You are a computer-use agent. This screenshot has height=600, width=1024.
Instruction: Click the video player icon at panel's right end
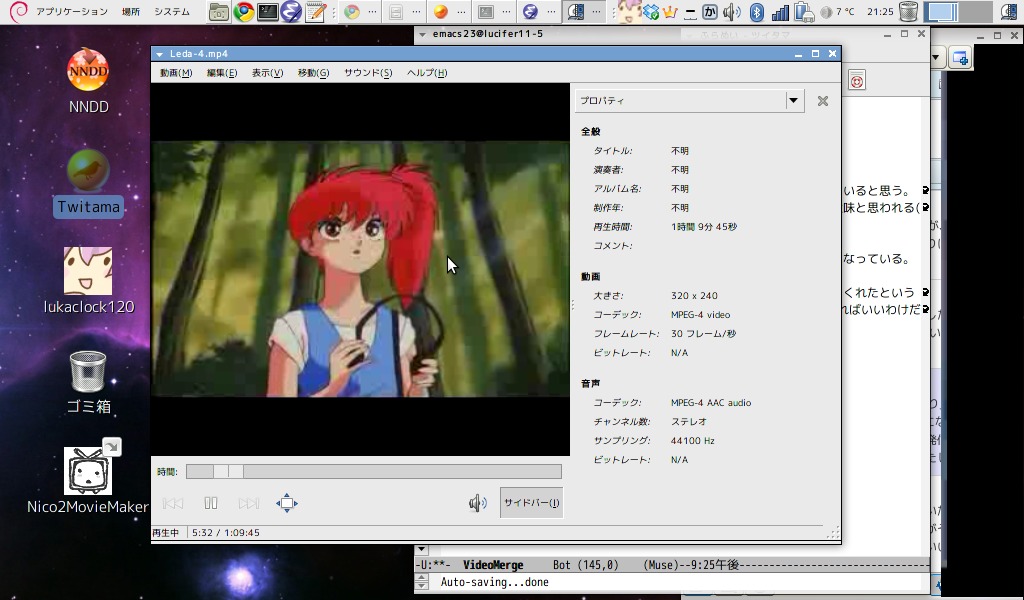[x=1010, y=12]
